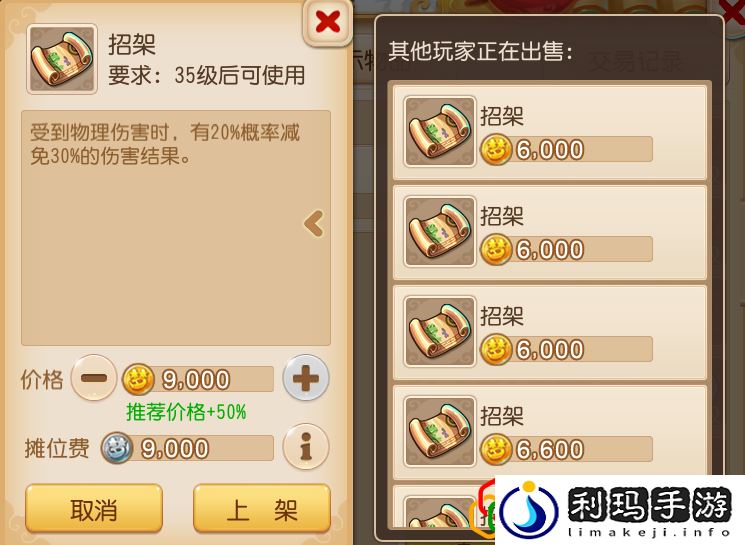Screen dimensions: 745x545
Task: Select first 招架 listing scroll thumbnail
Action: pyautogui.click(x=439, y=132)
